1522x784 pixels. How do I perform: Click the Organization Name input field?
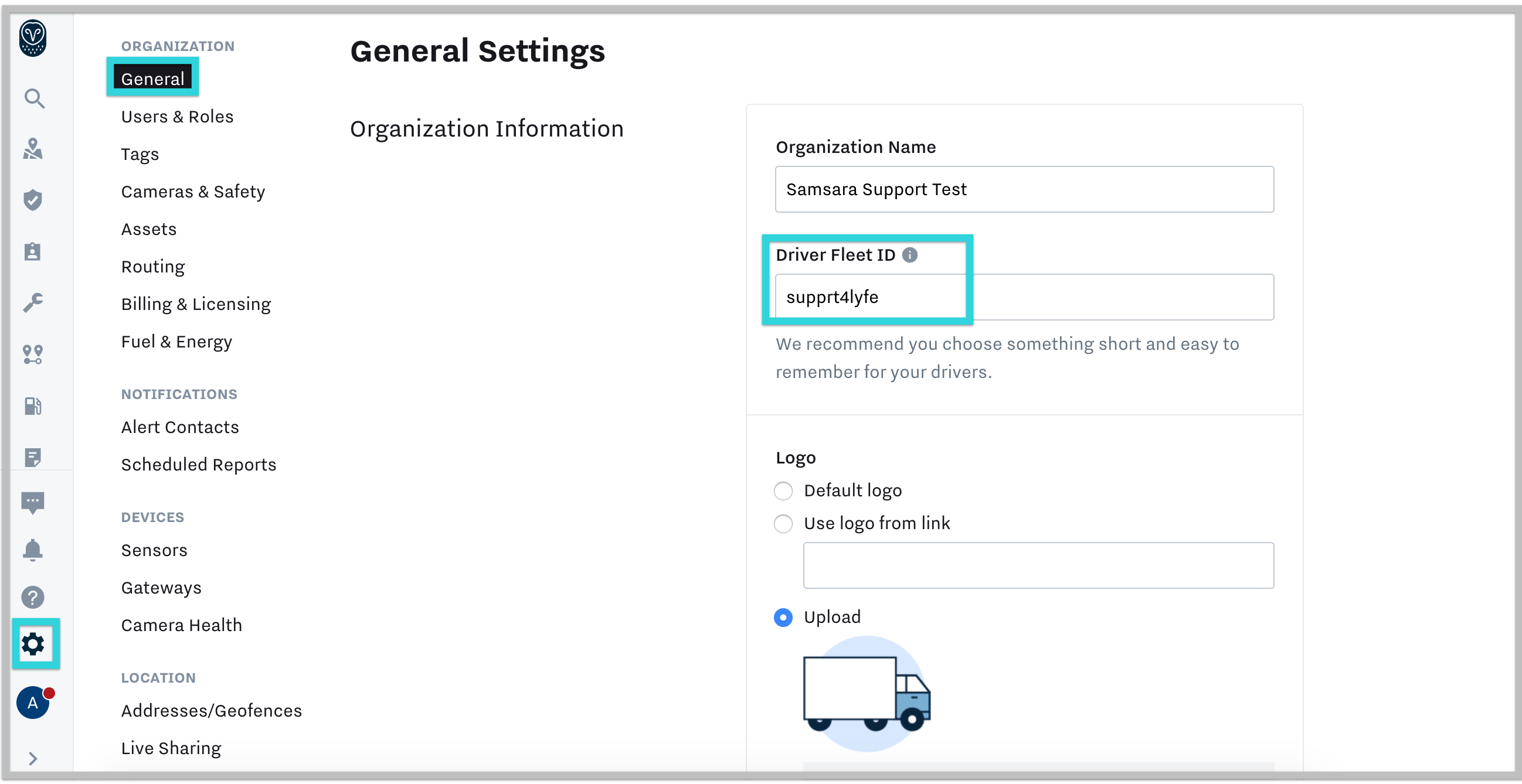click(1024, 189)
